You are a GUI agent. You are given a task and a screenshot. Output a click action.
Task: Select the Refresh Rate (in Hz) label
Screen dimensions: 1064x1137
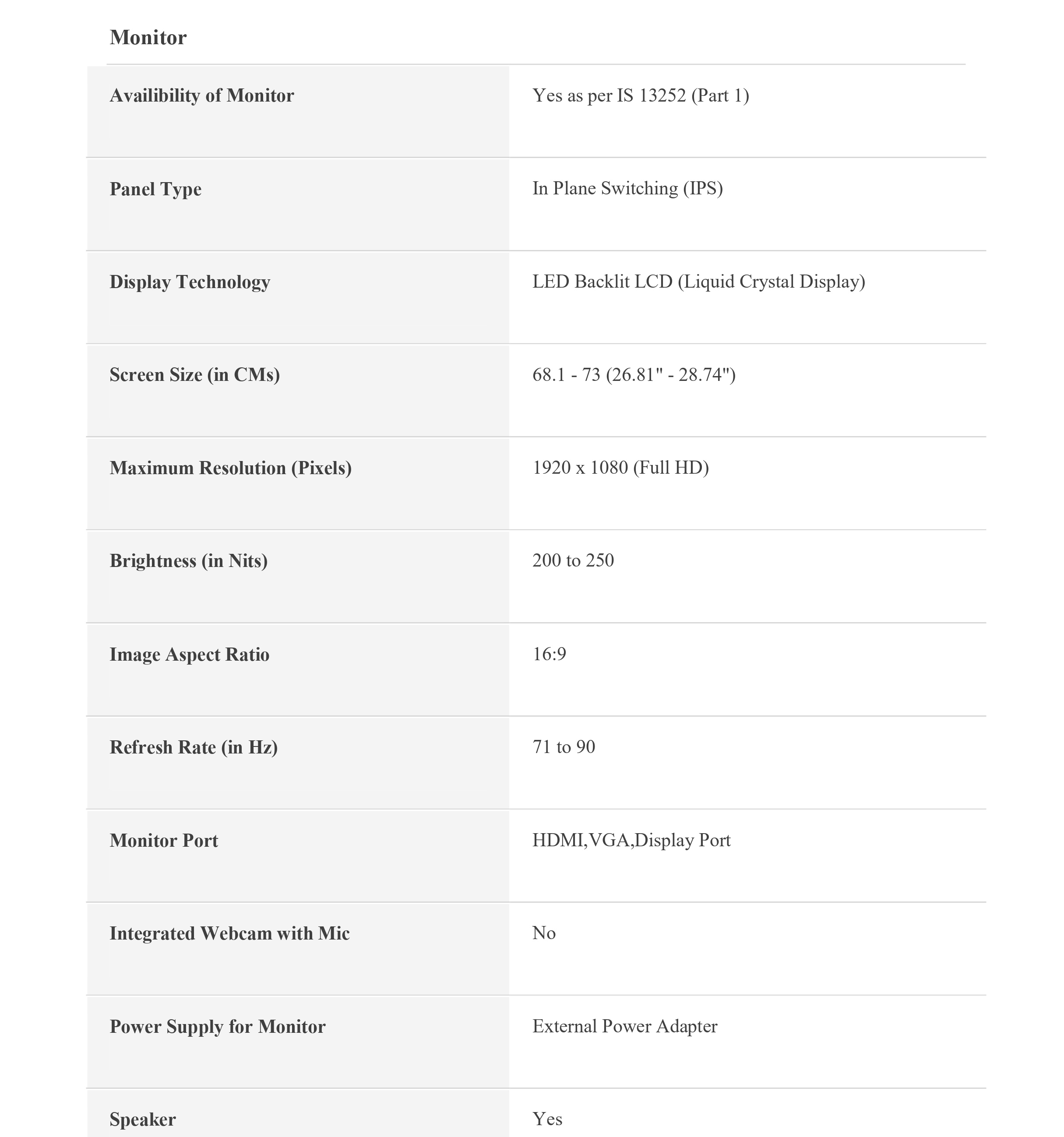tap(194, 747)
